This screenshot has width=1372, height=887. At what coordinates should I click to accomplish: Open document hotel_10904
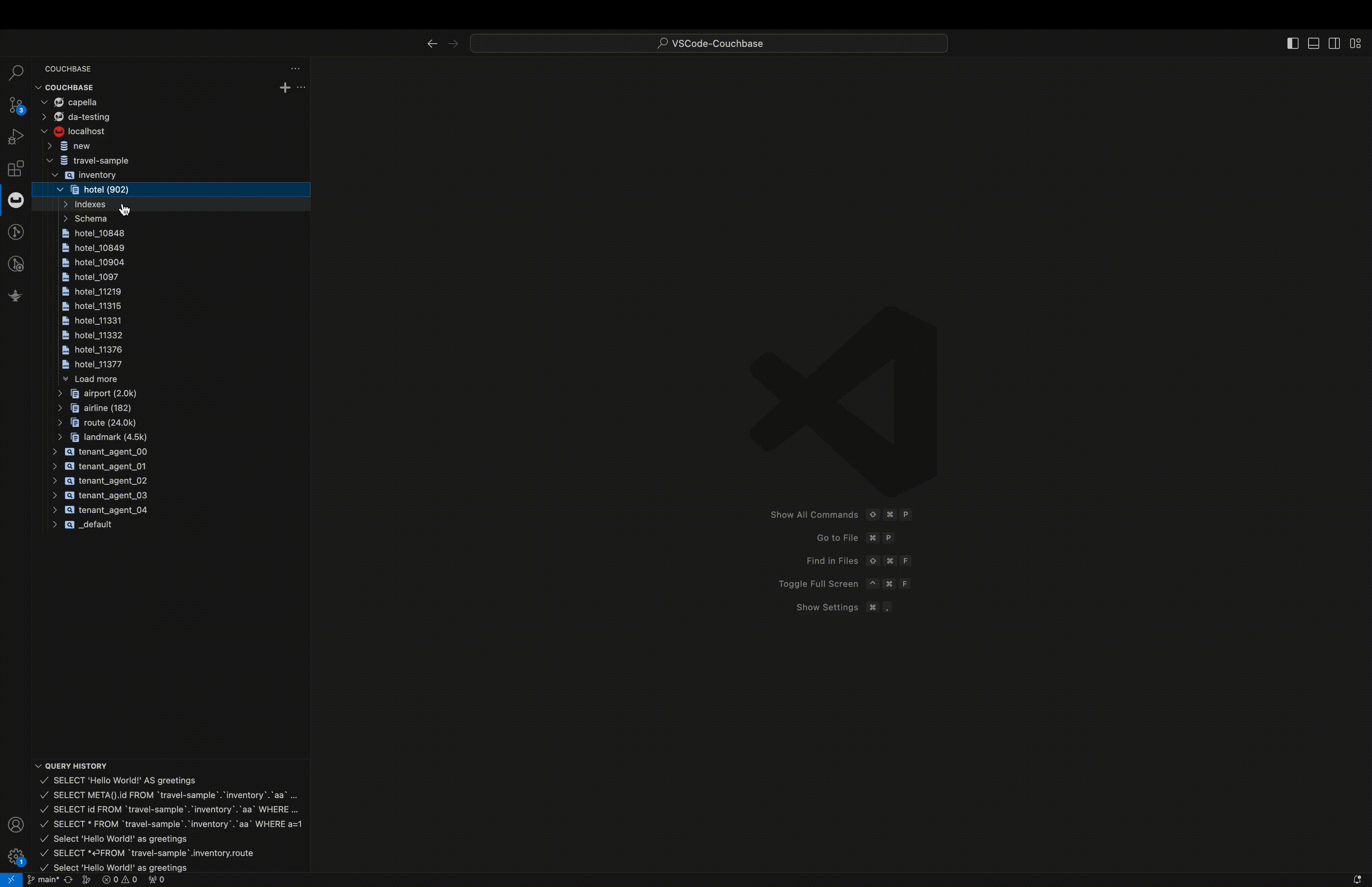171,262
